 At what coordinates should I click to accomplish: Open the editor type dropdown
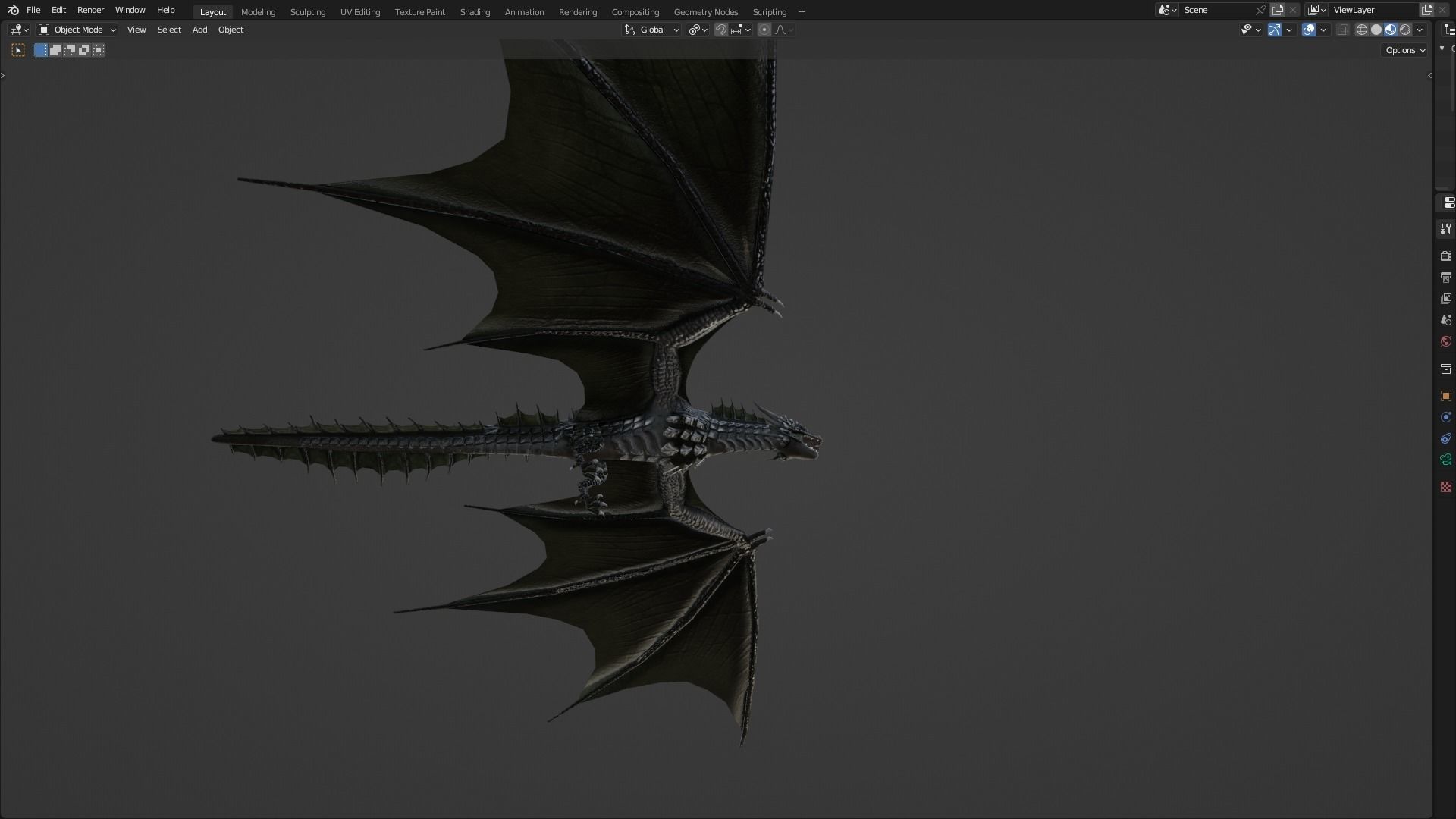point(19,30)
